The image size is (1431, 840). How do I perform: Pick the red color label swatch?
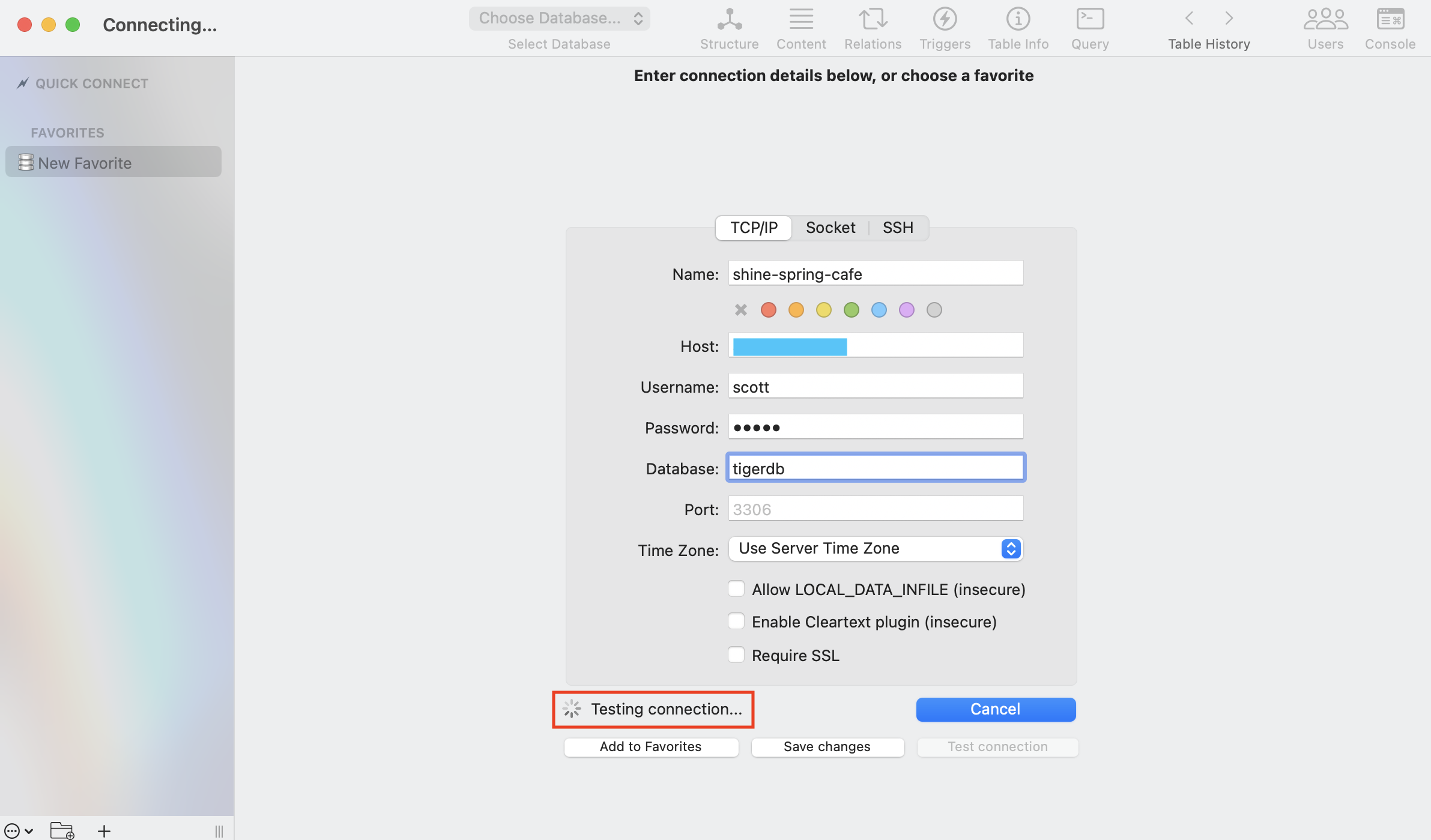(768, 310)
